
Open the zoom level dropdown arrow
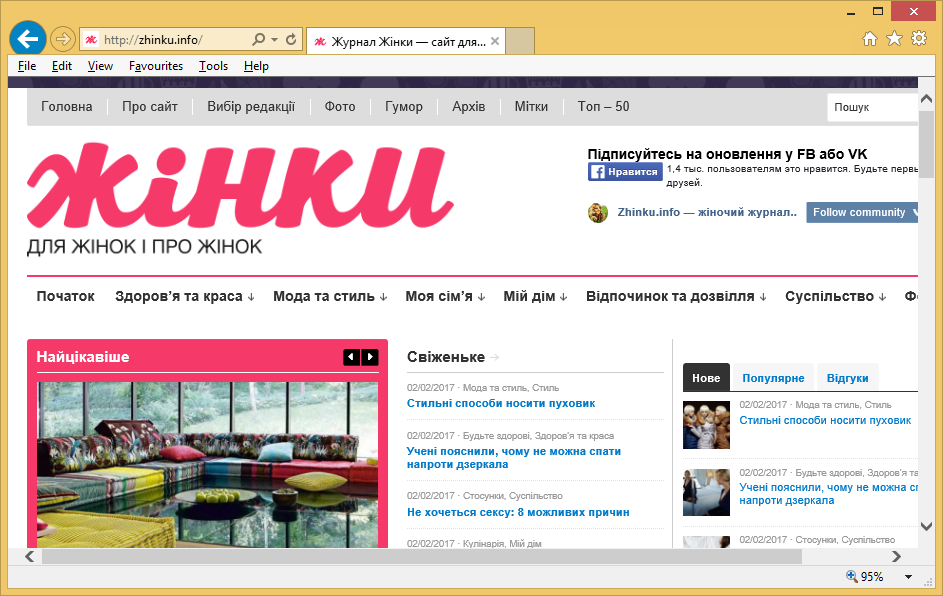[x=908, y=577]
